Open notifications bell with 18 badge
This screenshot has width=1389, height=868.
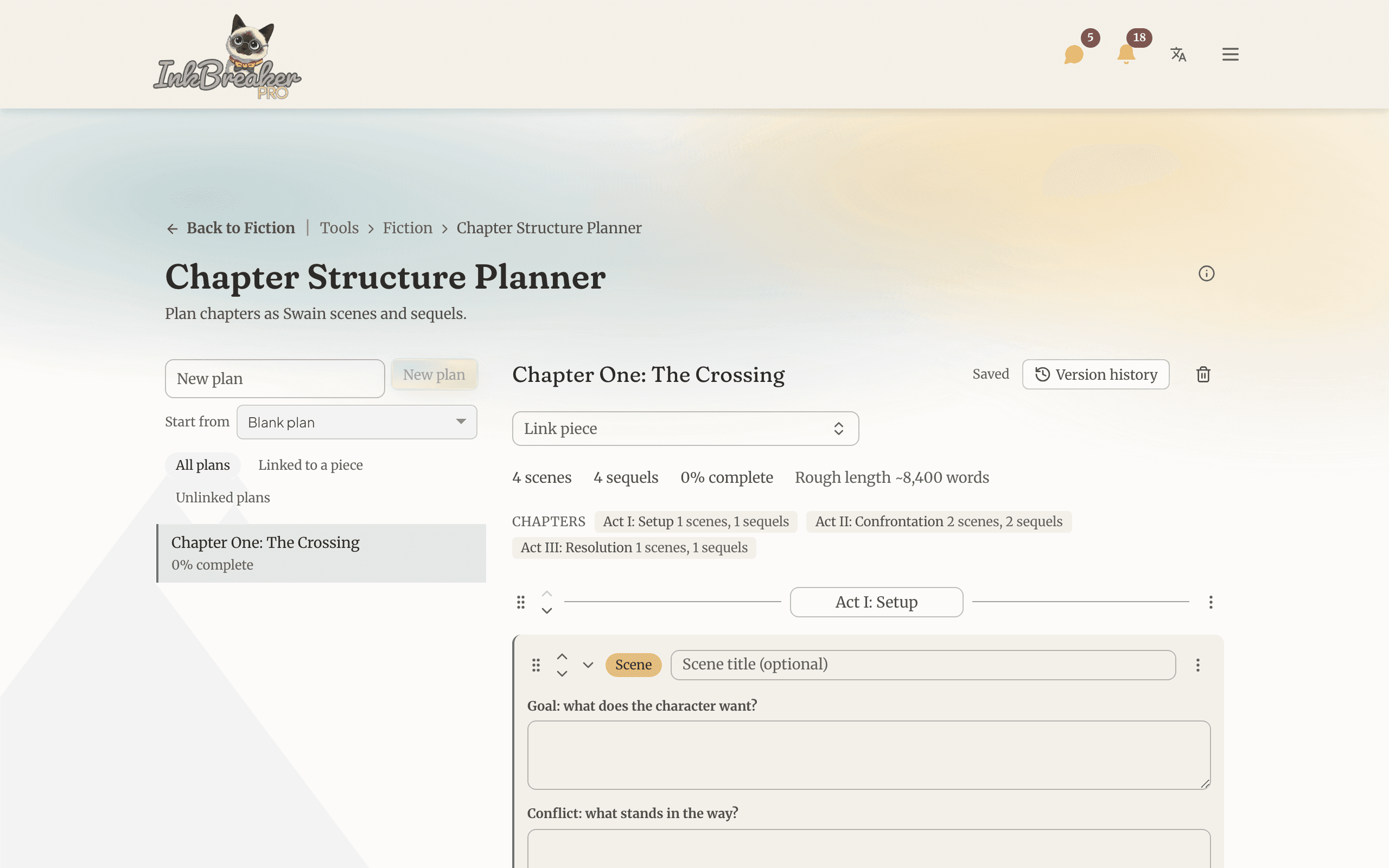[x=1126, y=55]
